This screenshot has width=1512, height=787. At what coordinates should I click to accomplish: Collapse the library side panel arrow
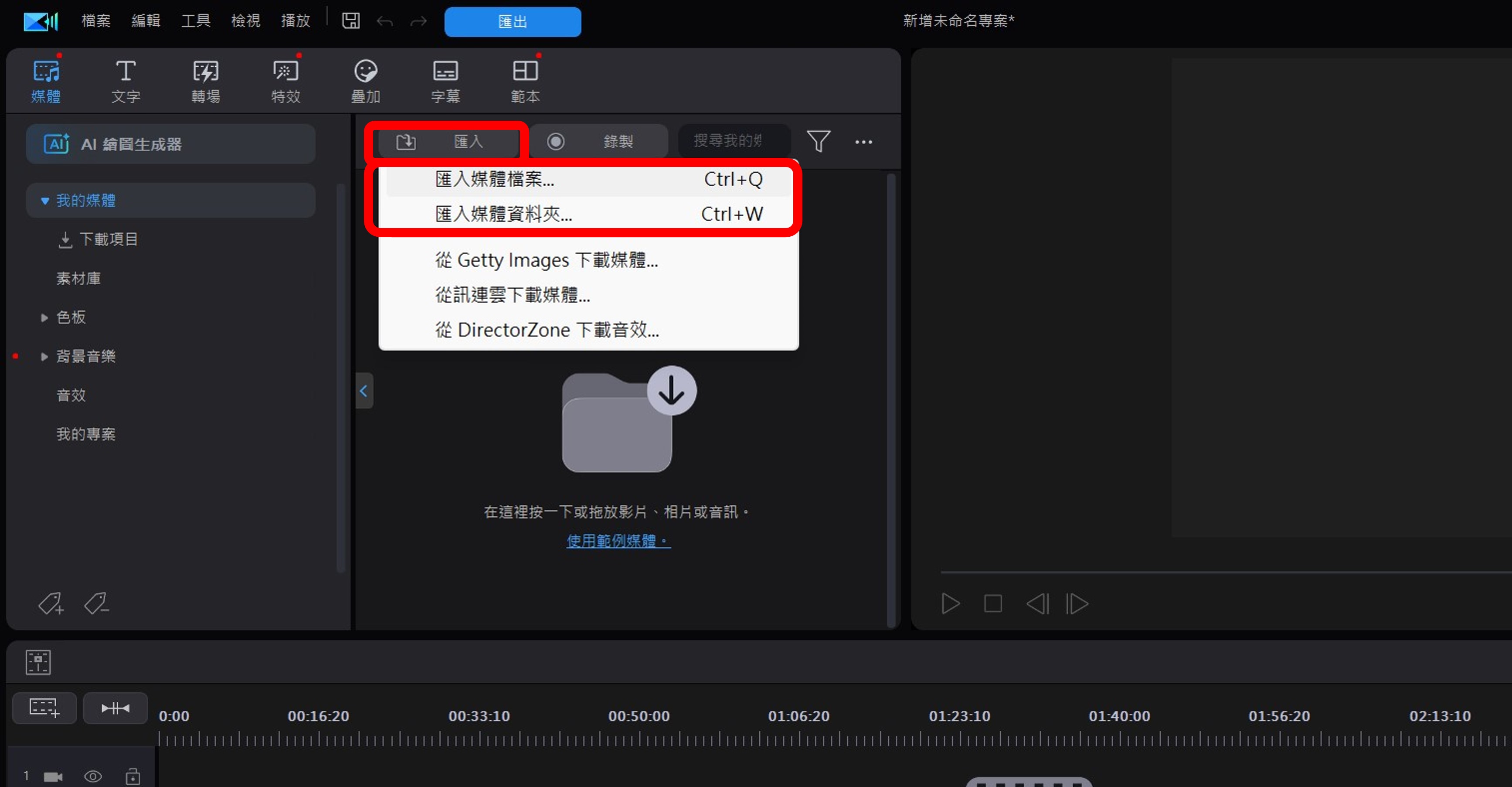(364, 391)
